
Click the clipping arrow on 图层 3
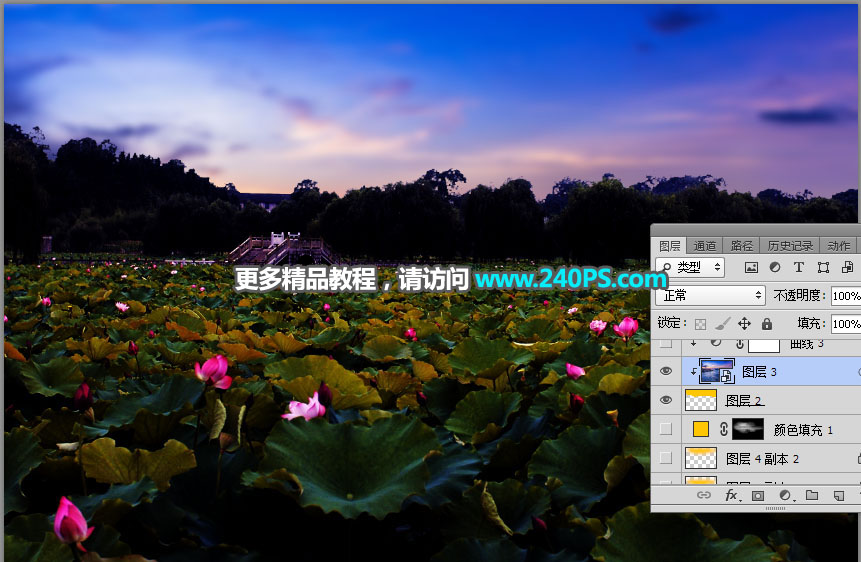click(x=694, y=372)
